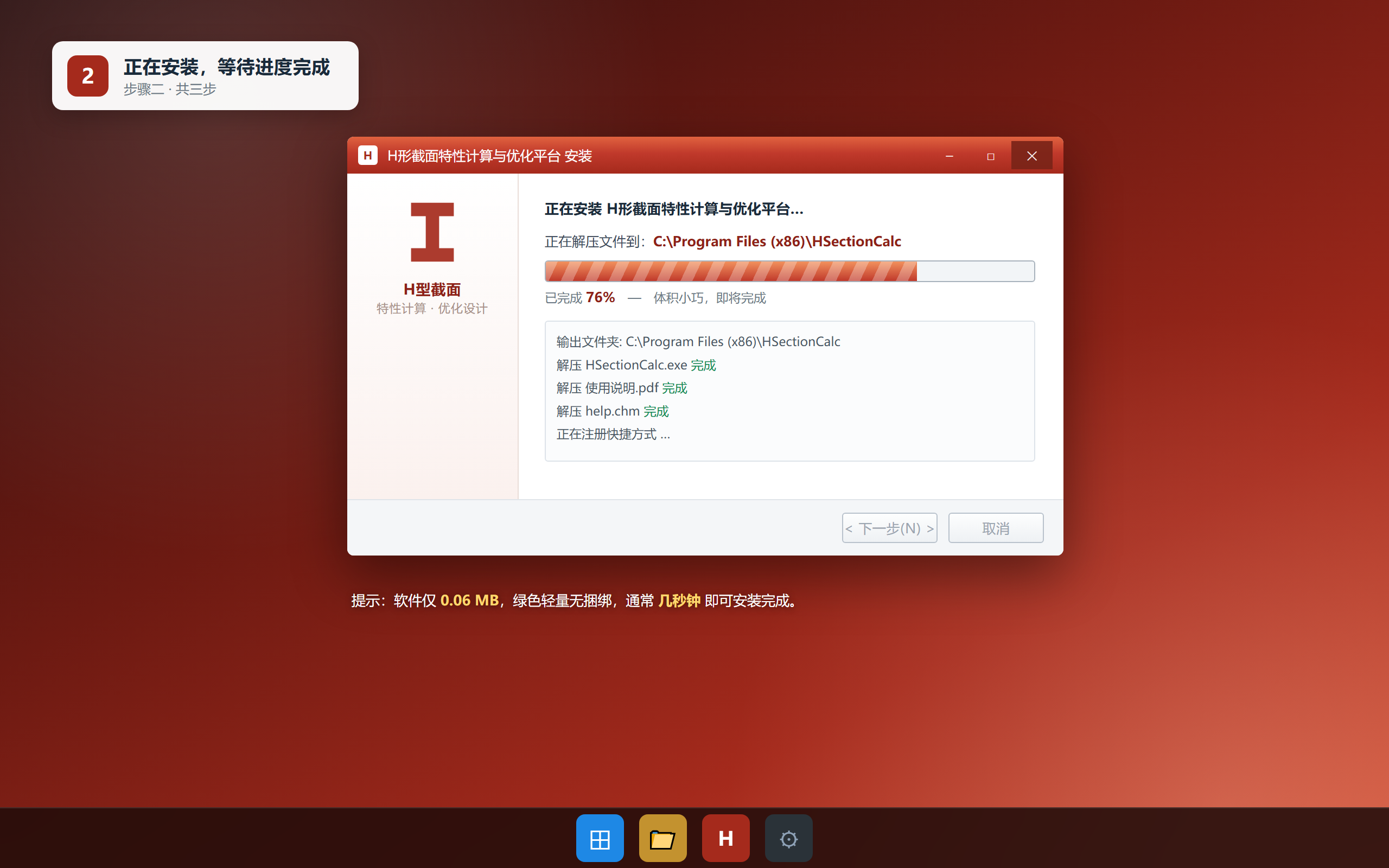Screen dimensions: 1389x868
Task: Click the 步骤二 · 共三步 subtitle
Action: coord(170,89)
